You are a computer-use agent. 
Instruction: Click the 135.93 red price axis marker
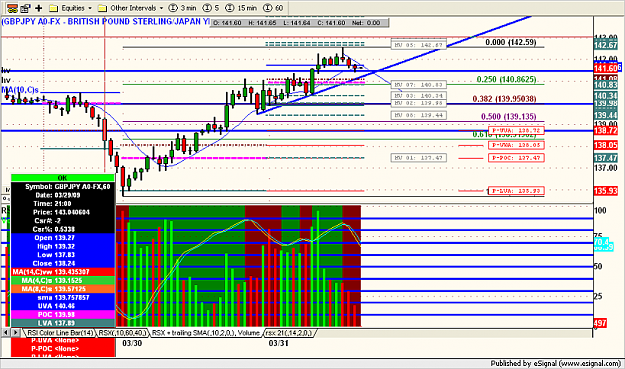605,191
